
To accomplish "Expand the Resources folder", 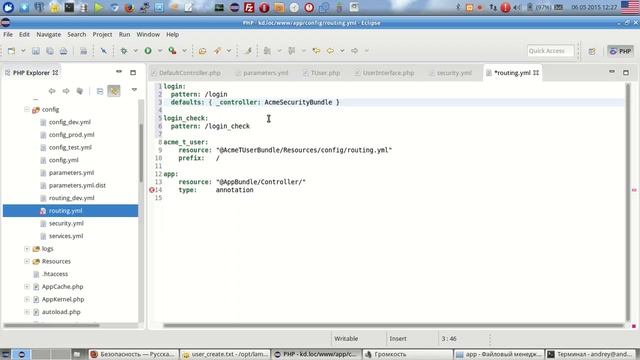I will (x=27, y=261).
